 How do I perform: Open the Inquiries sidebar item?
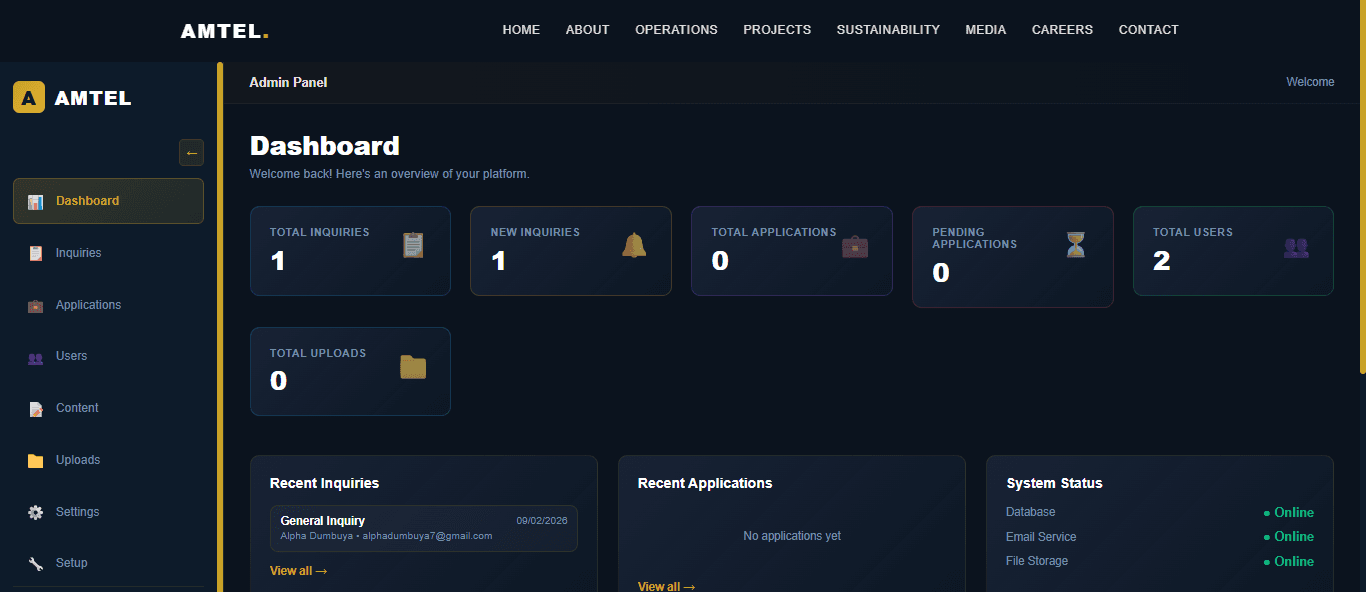click(108, 253)
